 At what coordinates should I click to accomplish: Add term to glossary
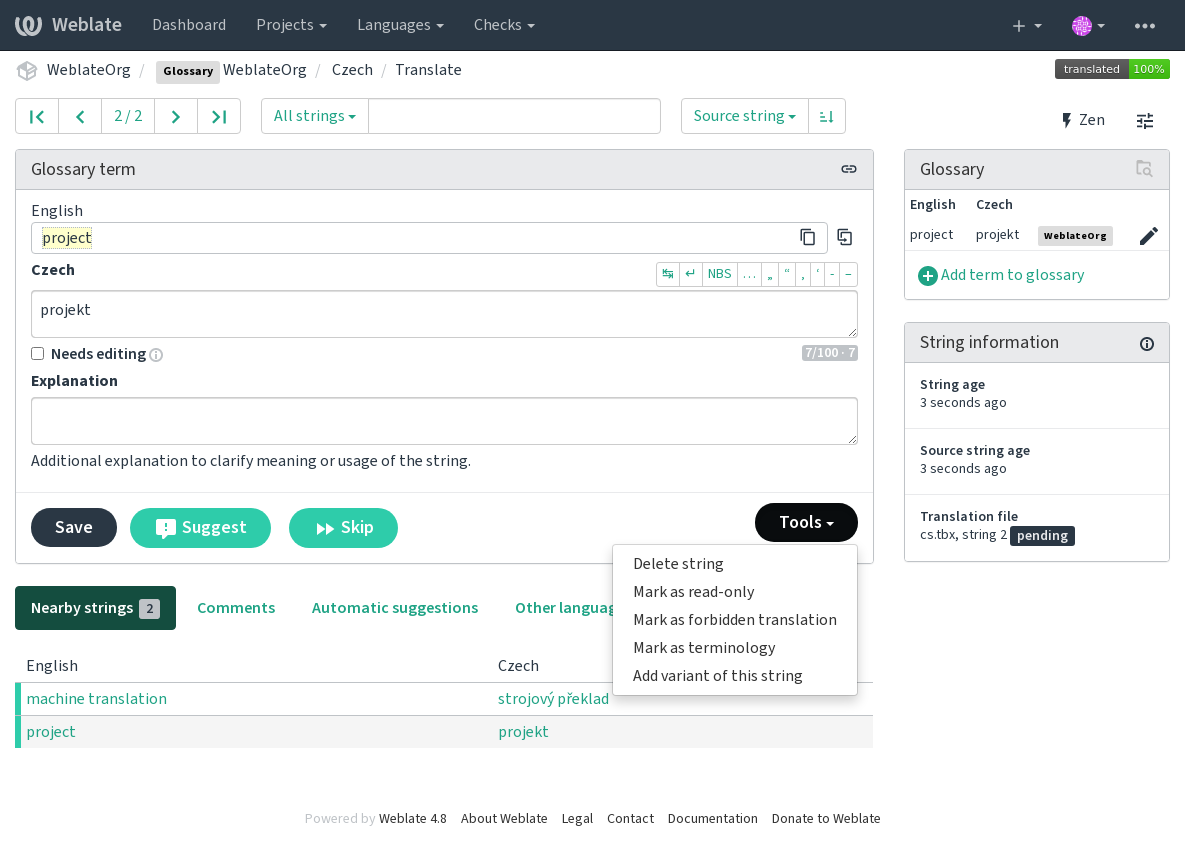1001,275
